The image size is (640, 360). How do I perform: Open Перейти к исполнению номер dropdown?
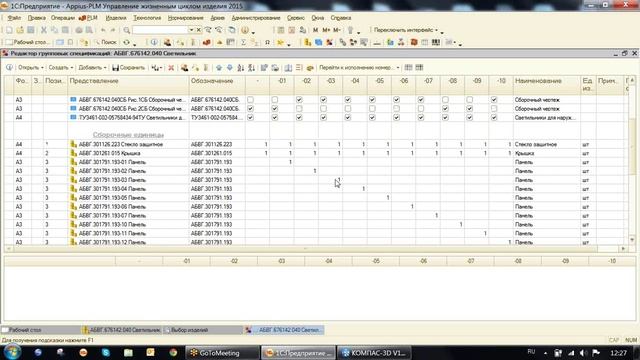398,68
